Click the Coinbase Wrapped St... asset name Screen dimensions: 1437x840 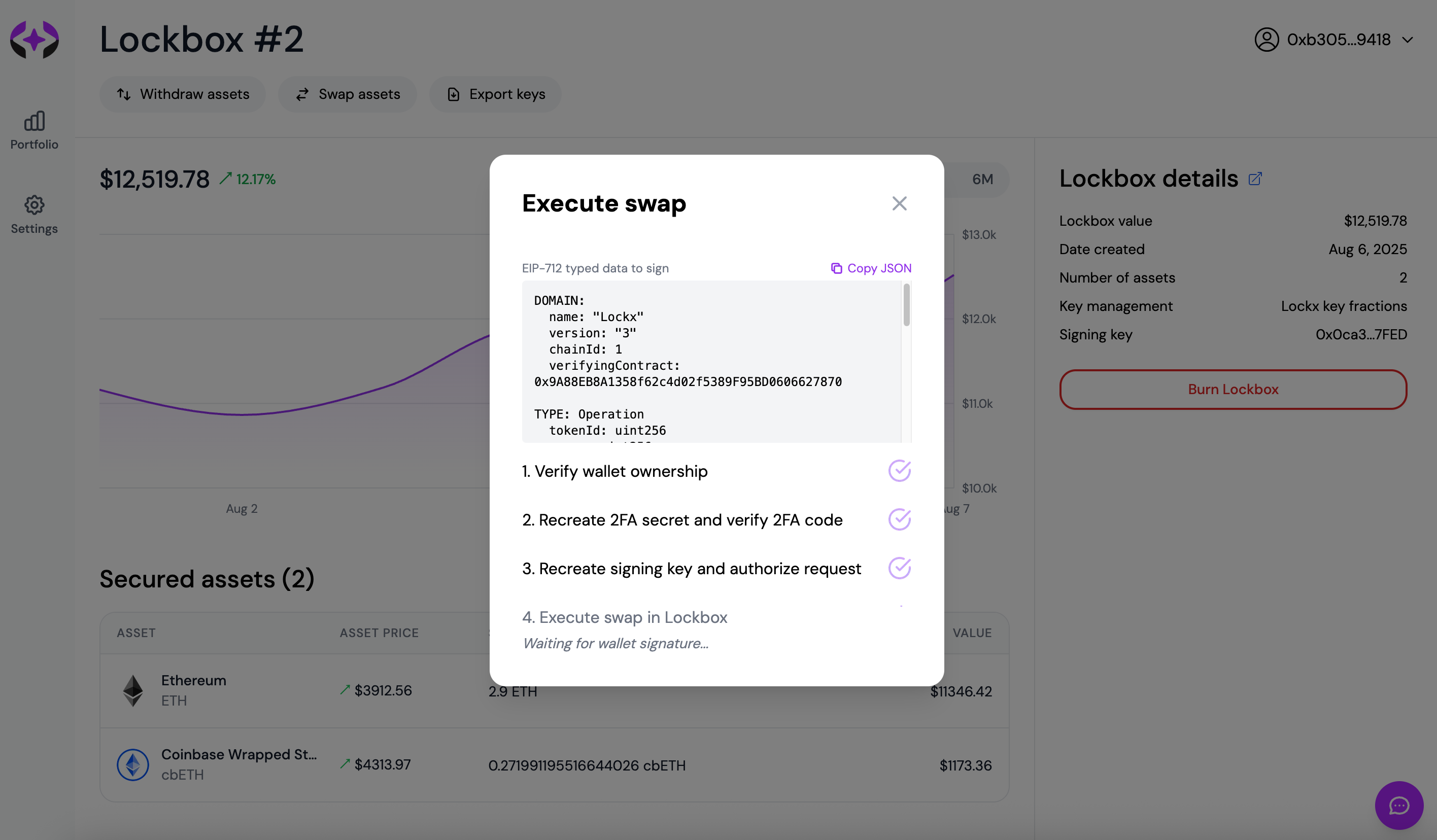(239, 754)
